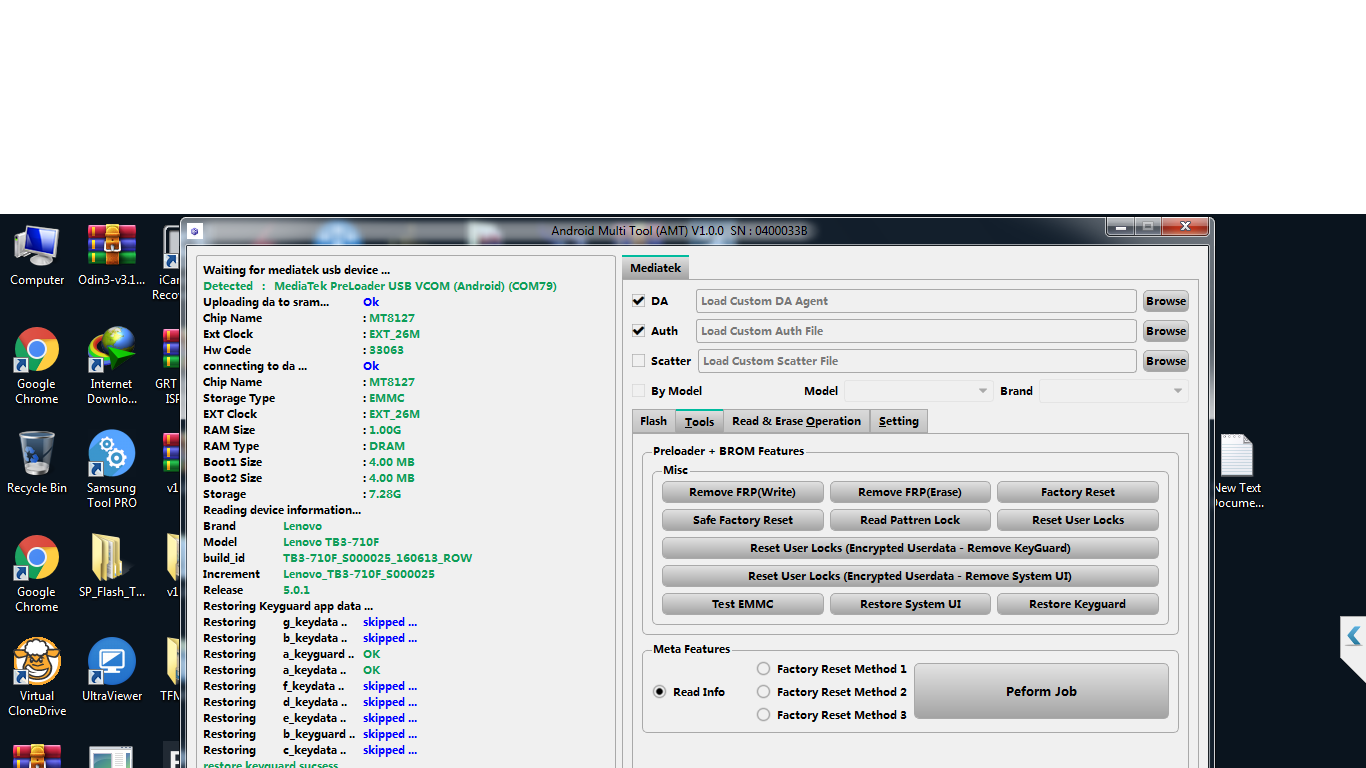Click build_id value TB3-710F_S000025_160613_ROW
This screenshot has height=768, width=1366.
pos(378,558)
